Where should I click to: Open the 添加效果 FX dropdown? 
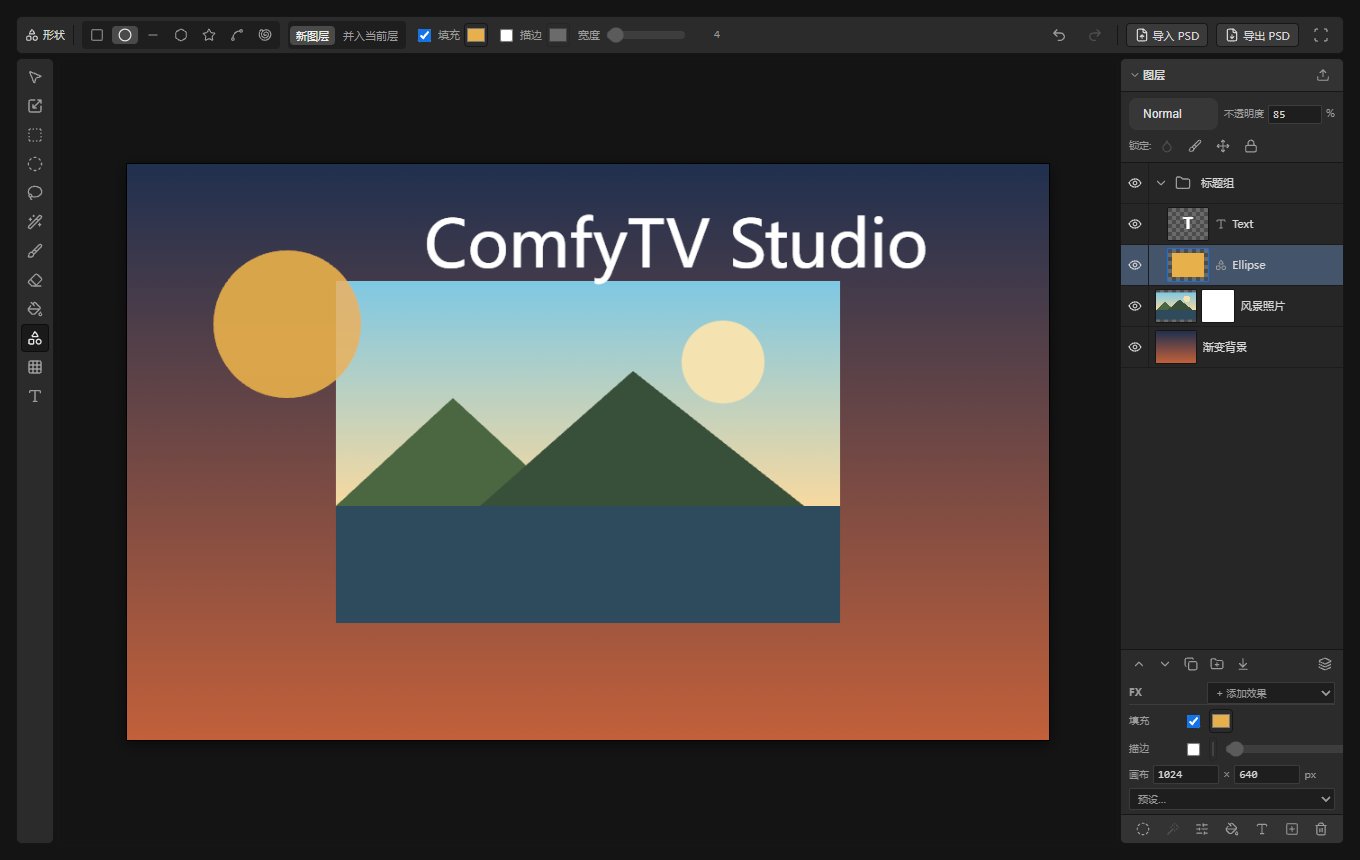(1271, 693)
